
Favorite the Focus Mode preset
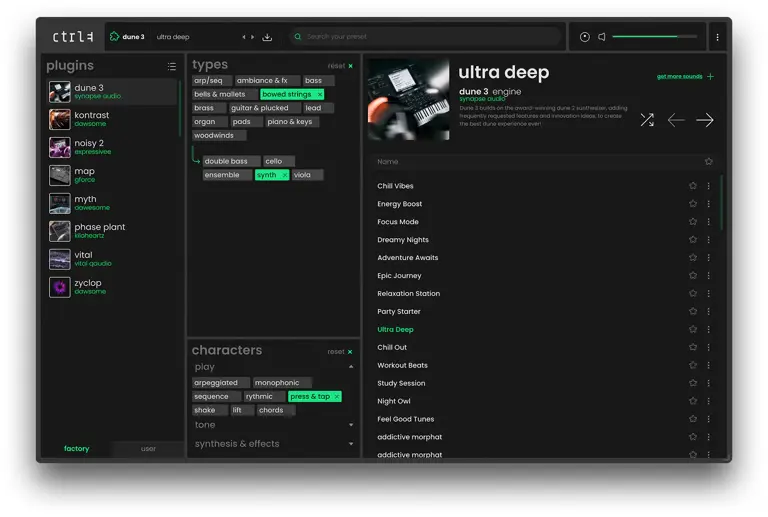[693, 221]
